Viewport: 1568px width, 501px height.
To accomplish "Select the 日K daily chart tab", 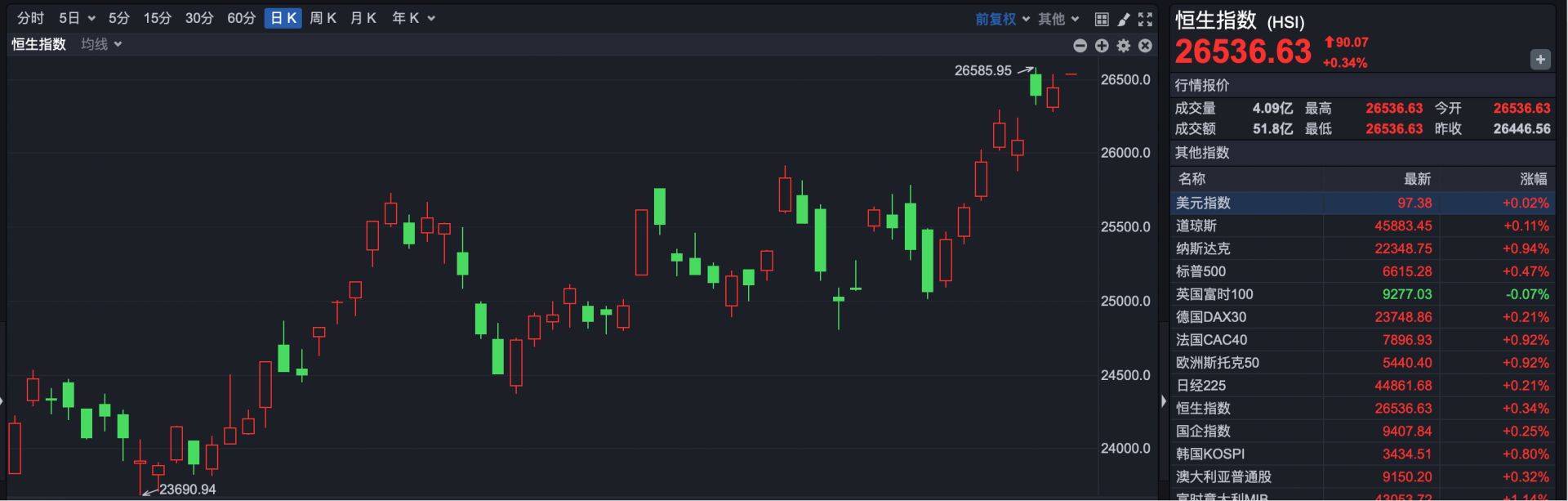I will pos(283,18).
